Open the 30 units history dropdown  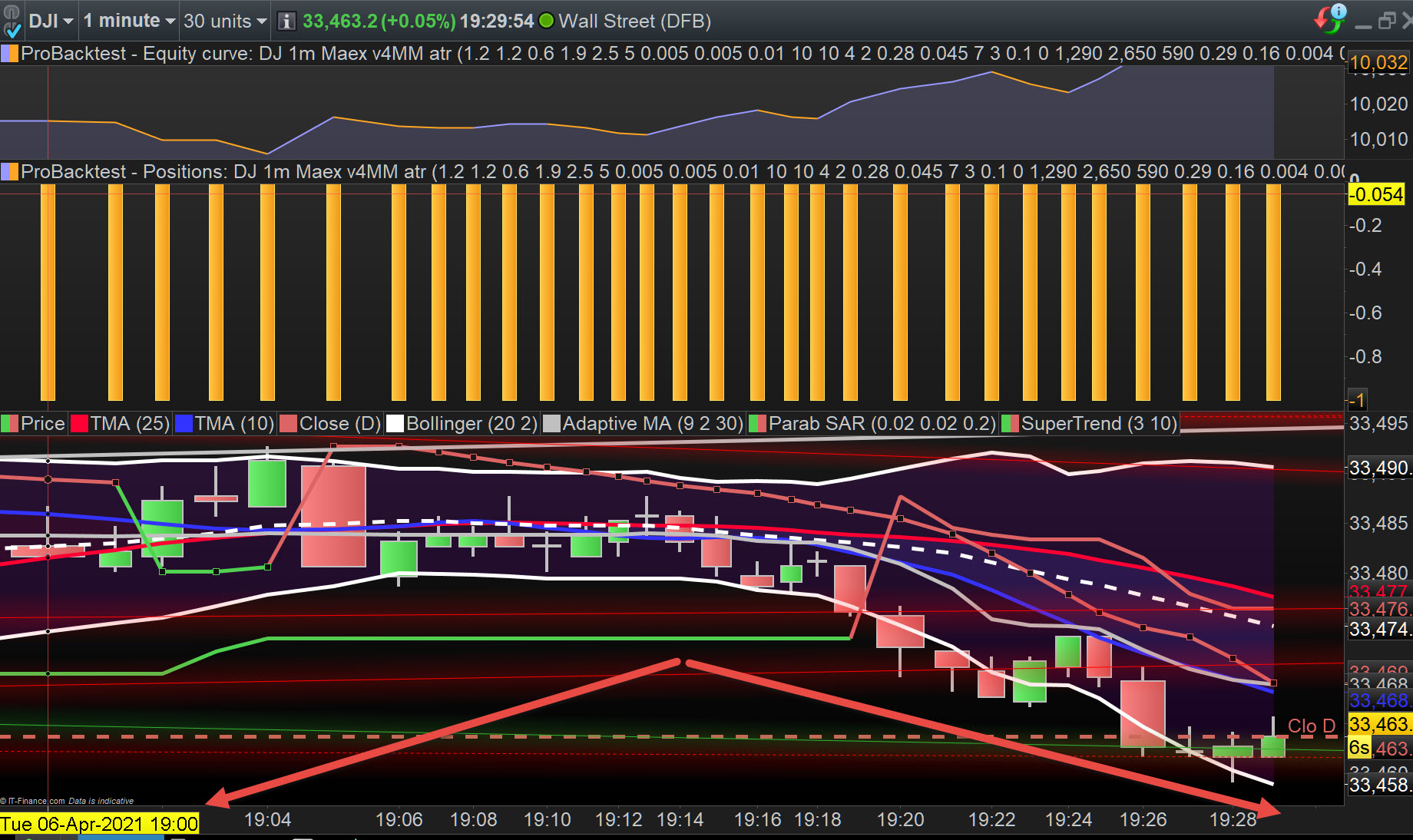point(225,21)
